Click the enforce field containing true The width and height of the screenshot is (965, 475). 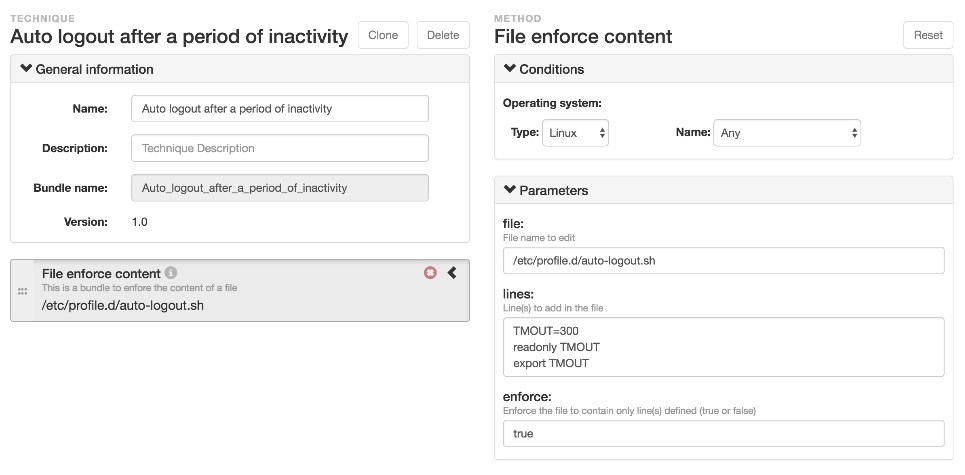pos(724,434)
